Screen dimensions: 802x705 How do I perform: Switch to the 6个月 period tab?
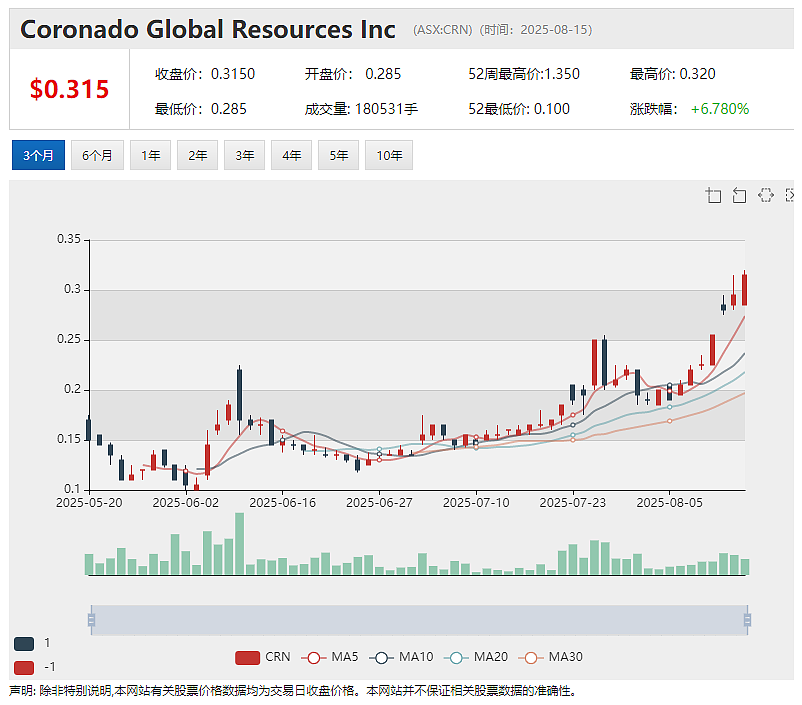97,155
